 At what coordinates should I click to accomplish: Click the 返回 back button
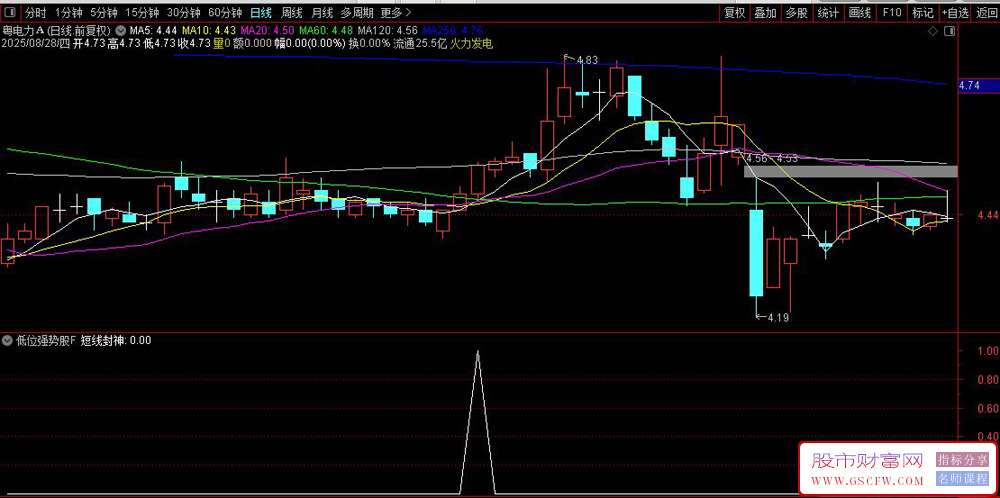coord(986,12)
